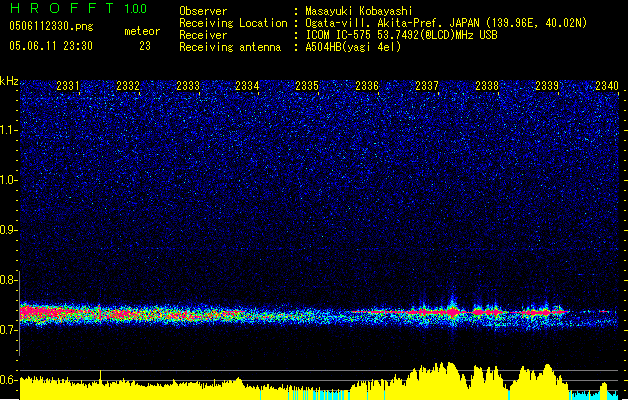
Task: Click the Observer field label
Action: (x=203, y=11)
